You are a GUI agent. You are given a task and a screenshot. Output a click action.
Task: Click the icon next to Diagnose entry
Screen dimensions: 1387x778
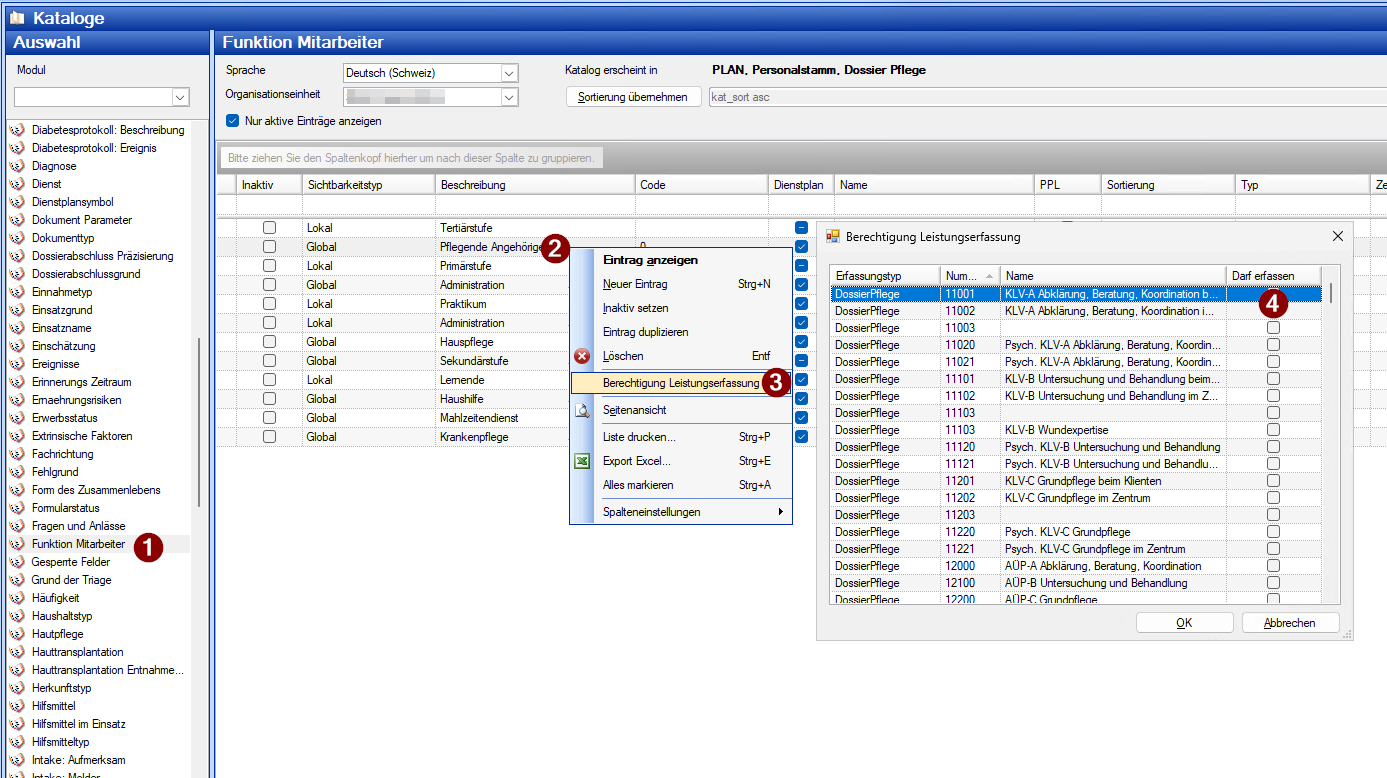click(x=17, y=166)
